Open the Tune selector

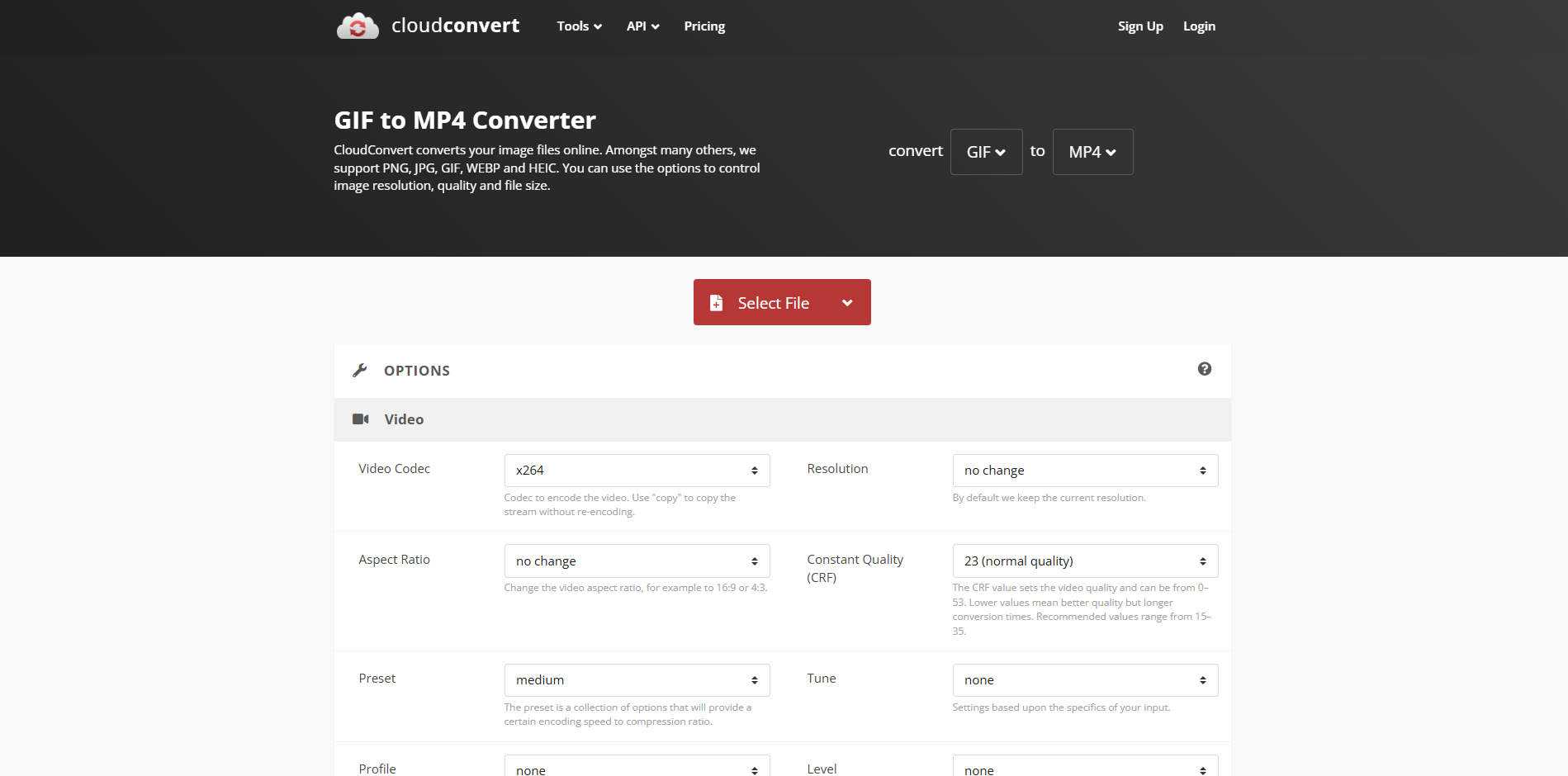1084,679
